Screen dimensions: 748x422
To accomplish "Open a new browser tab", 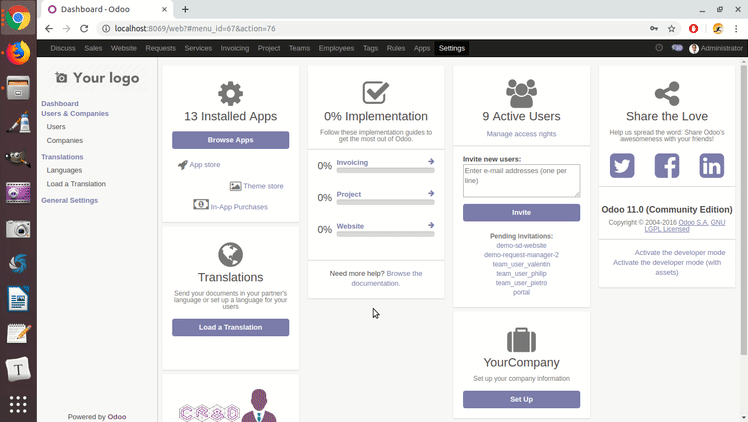I will (185, 9).
